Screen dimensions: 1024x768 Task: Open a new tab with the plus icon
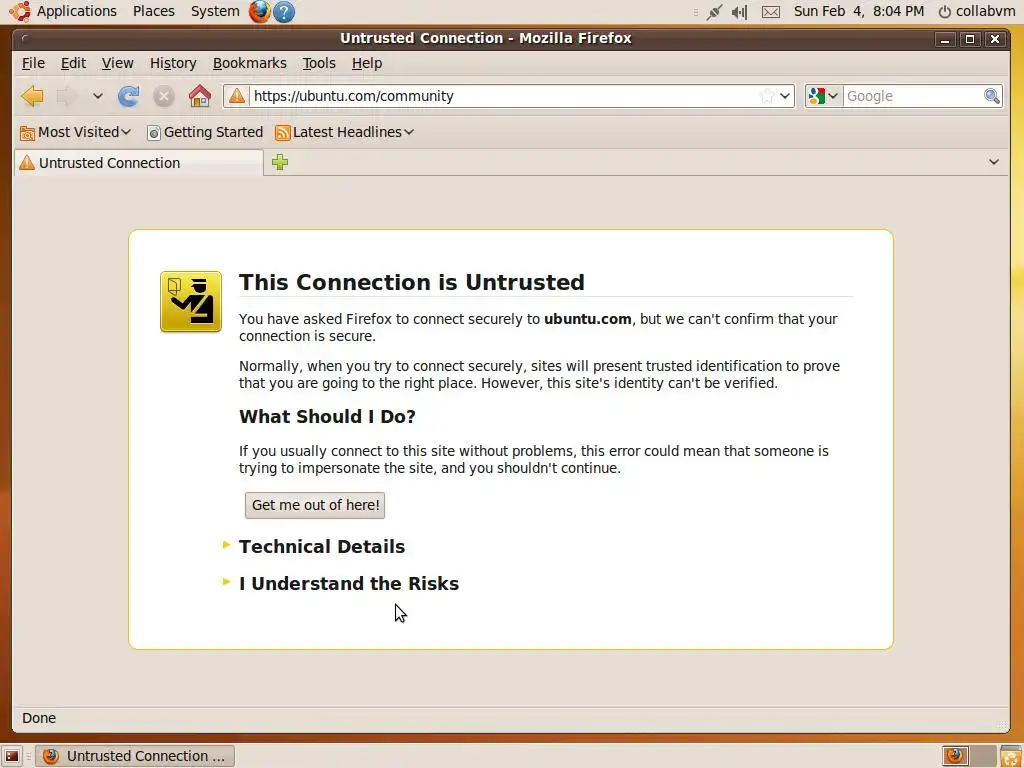tap(280, 162)
